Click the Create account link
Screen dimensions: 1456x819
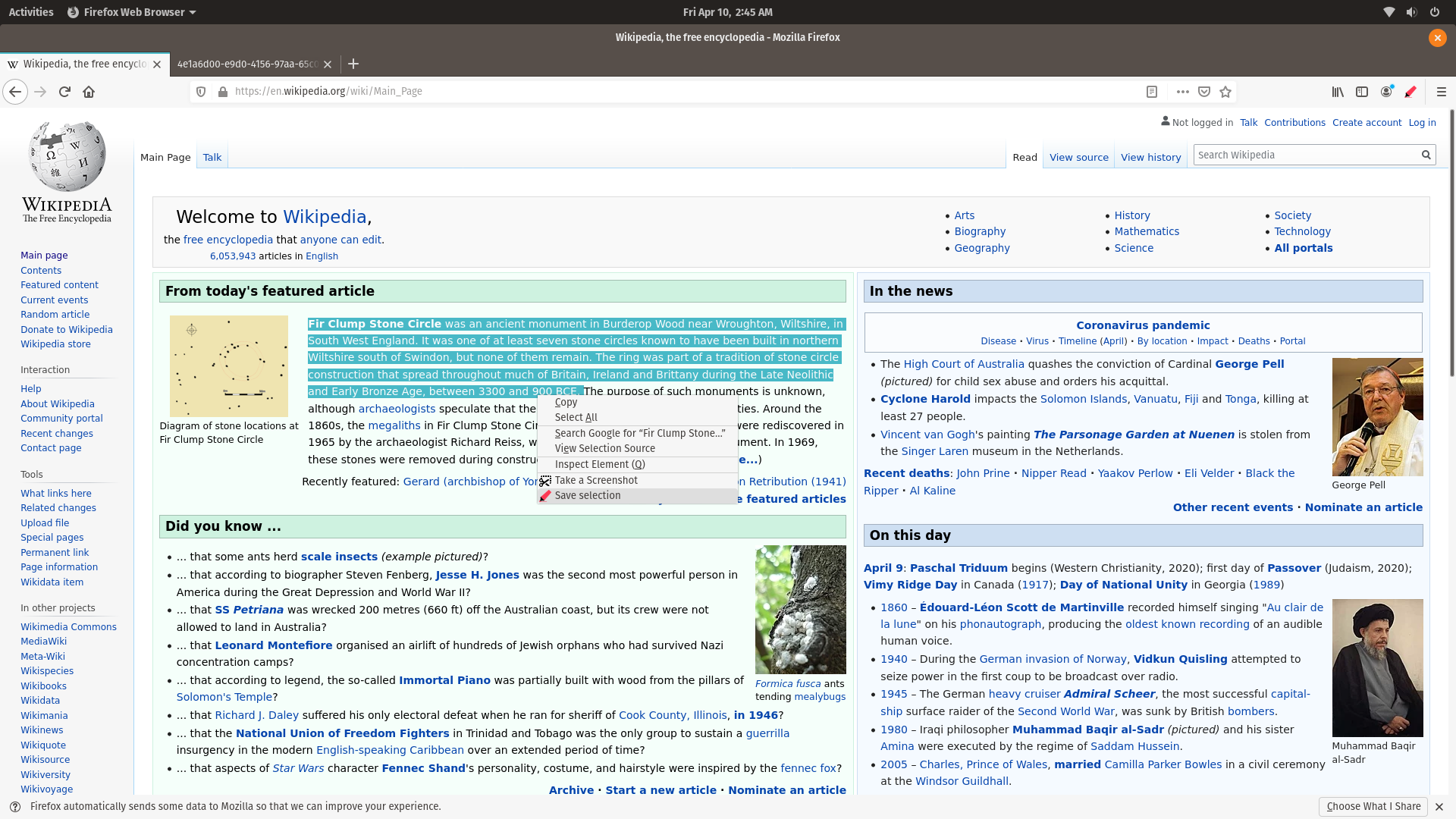(x=1367, y=122)
